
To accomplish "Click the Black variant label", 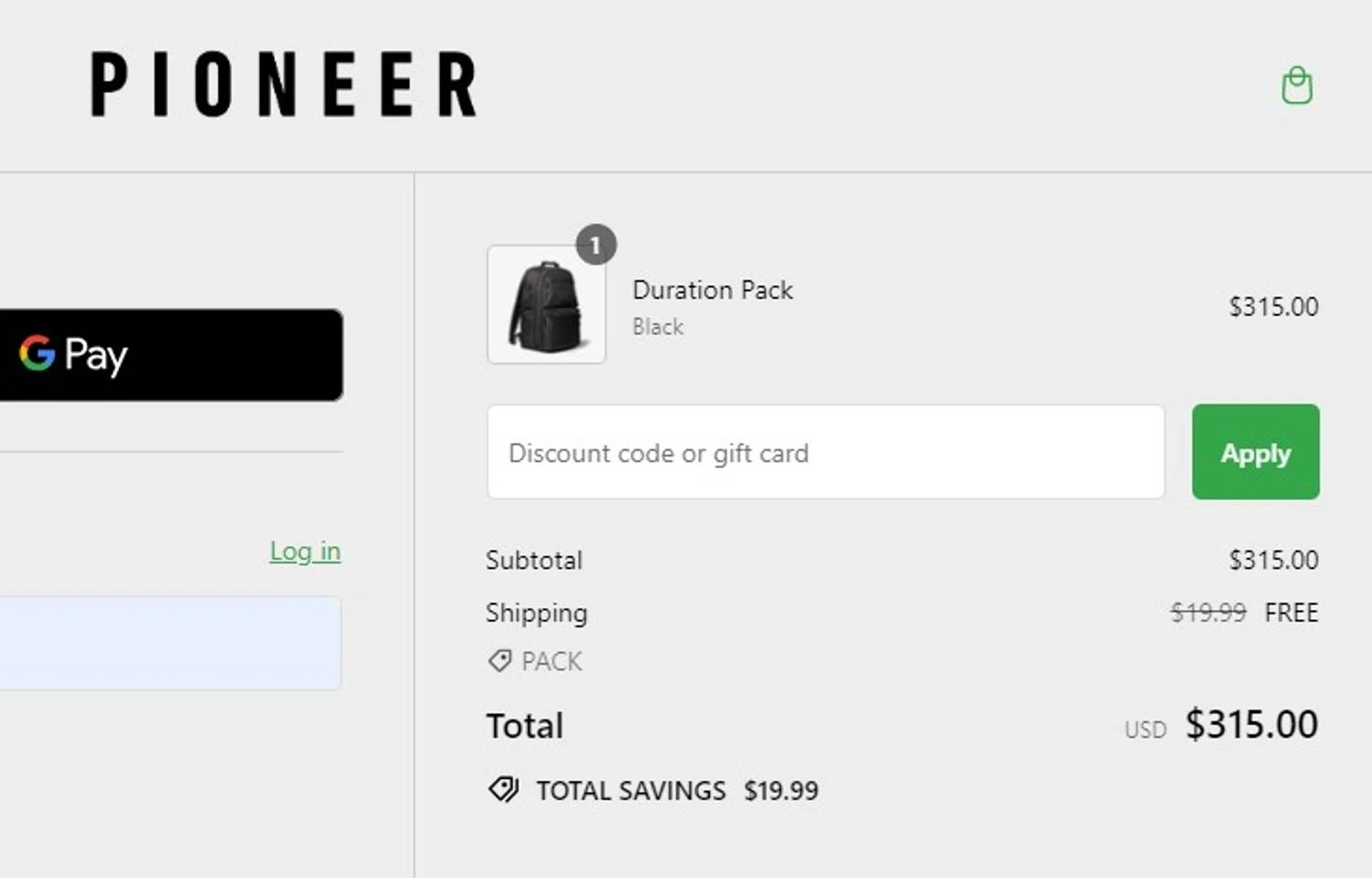I will (658, 327).
